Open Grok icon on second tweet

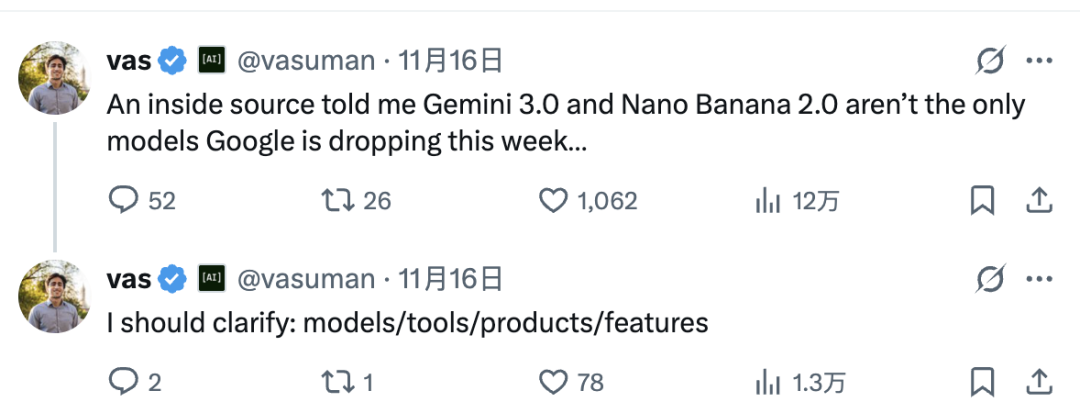[989, 279]
